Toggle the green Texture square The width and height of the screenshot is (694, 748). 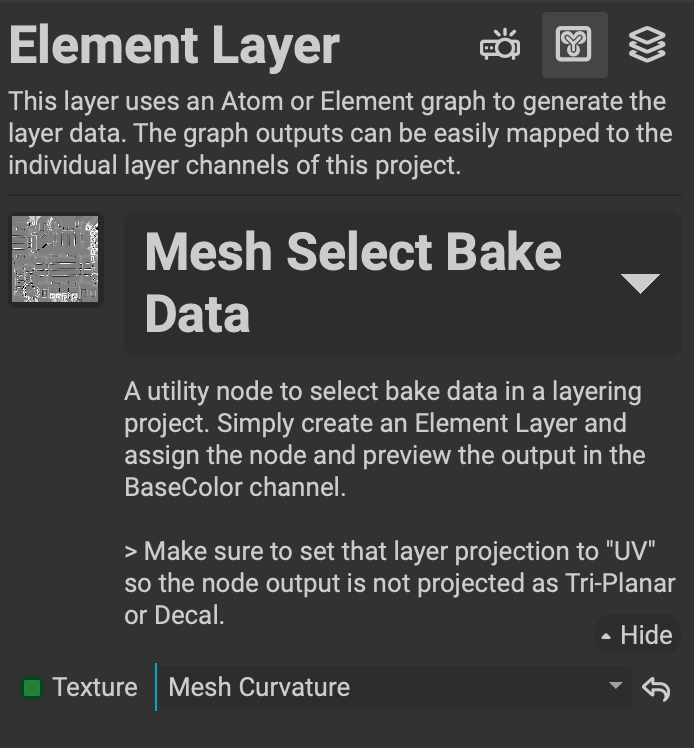(32, 688)
